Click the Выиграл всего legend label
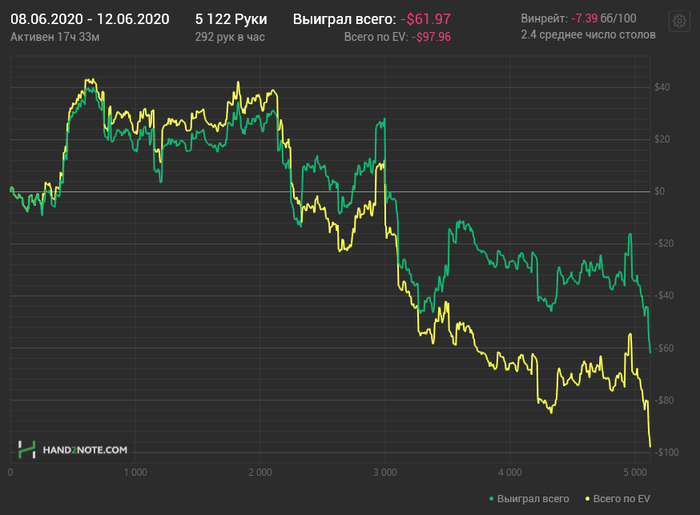The image size is (700, 515). pos(533,498)
